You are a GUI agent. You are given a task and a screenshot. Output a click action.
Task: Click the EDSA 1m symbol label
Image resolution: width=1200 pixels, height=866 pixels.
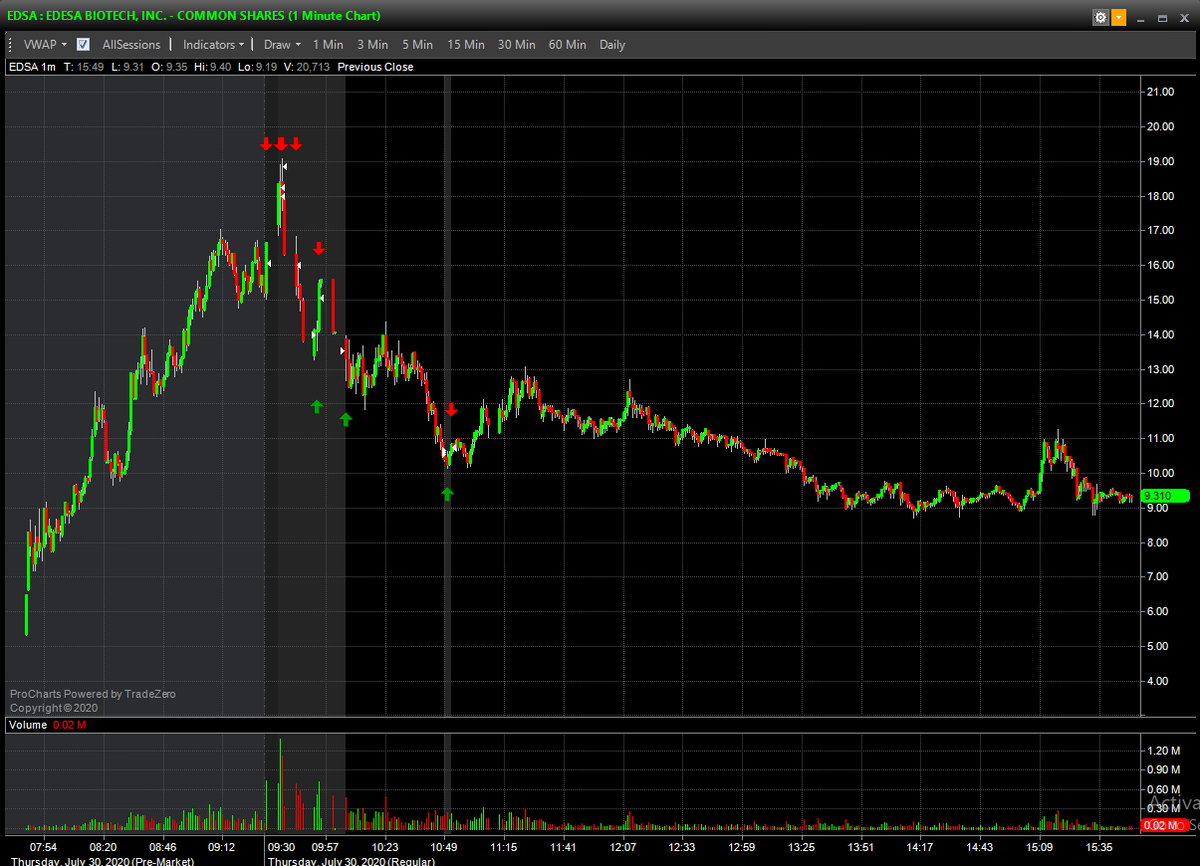pyautogui.click(x=33, y=67)
